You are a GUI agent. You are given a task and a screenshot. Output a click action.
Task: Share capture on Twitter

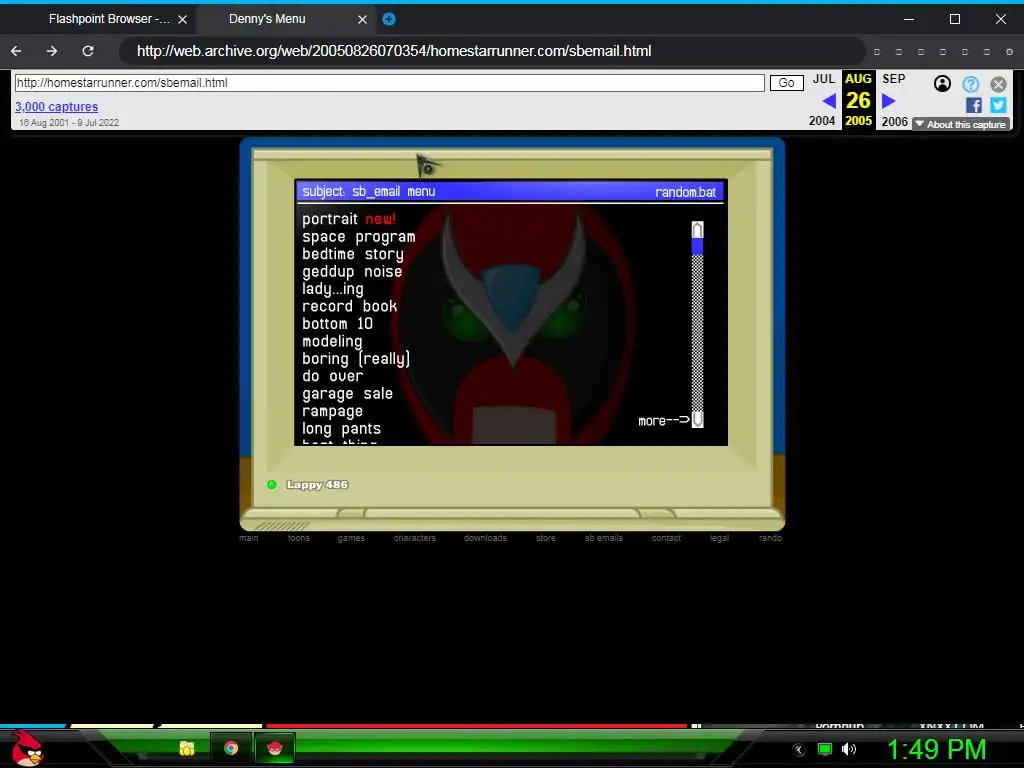click(x=998, y=105)
